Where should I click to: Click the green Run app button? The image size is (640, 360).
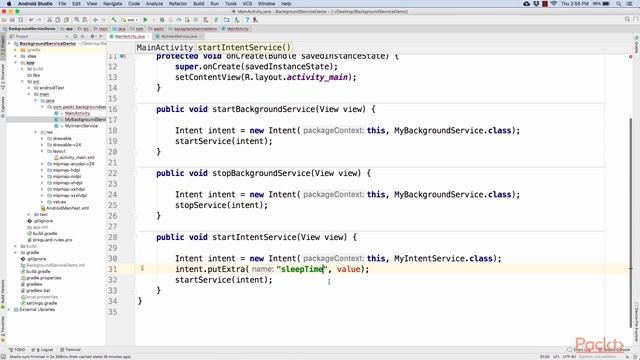pyautogui.click(x=145, y=20)
